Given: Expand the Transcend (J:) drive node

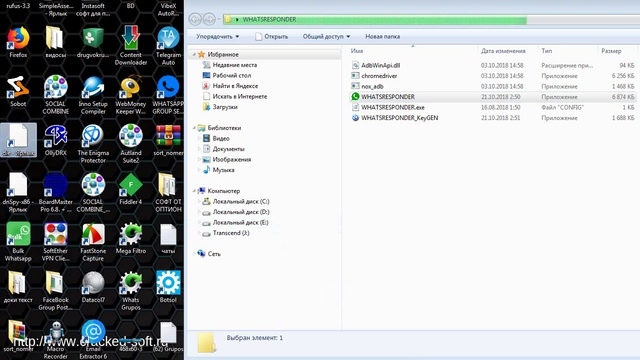Looking at the screenshot, I should tap(199, 233).
